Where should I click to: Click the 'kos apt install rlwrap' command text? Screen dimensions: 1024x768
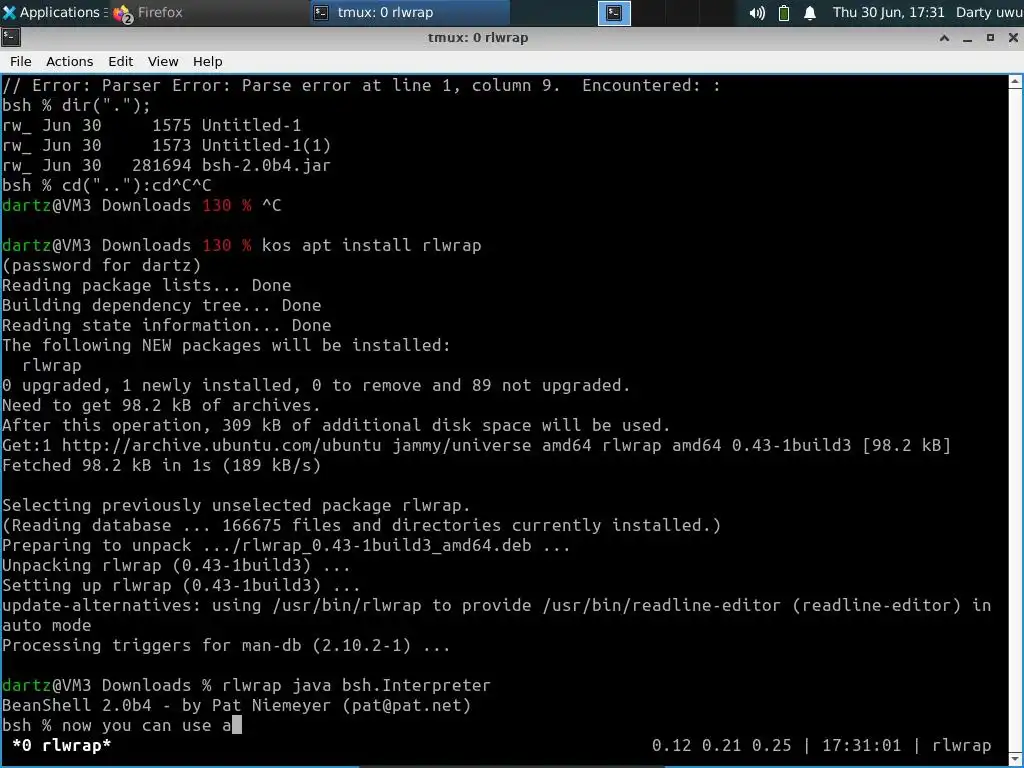tap(372, 246)
